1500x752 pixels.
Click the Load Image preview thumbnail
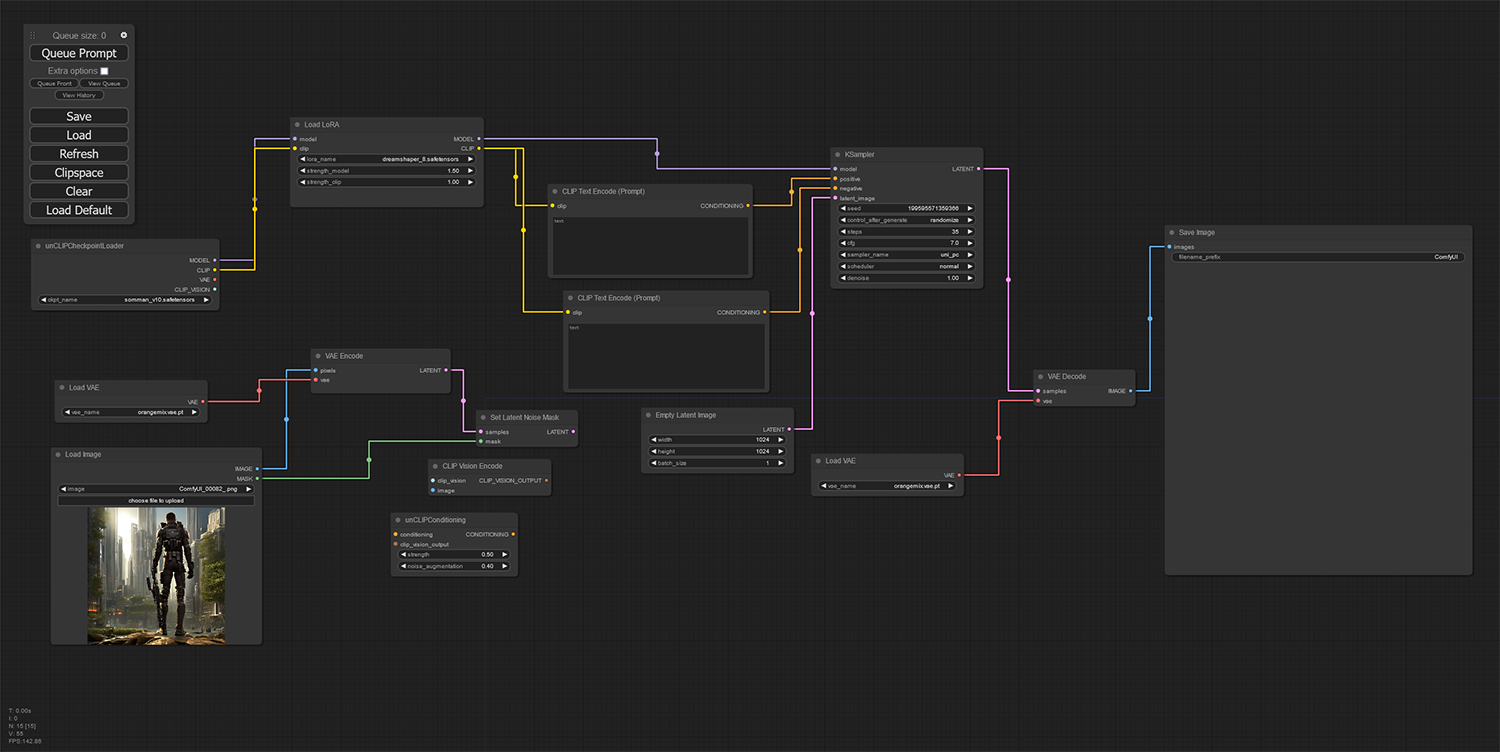click(x=156, y=575)
